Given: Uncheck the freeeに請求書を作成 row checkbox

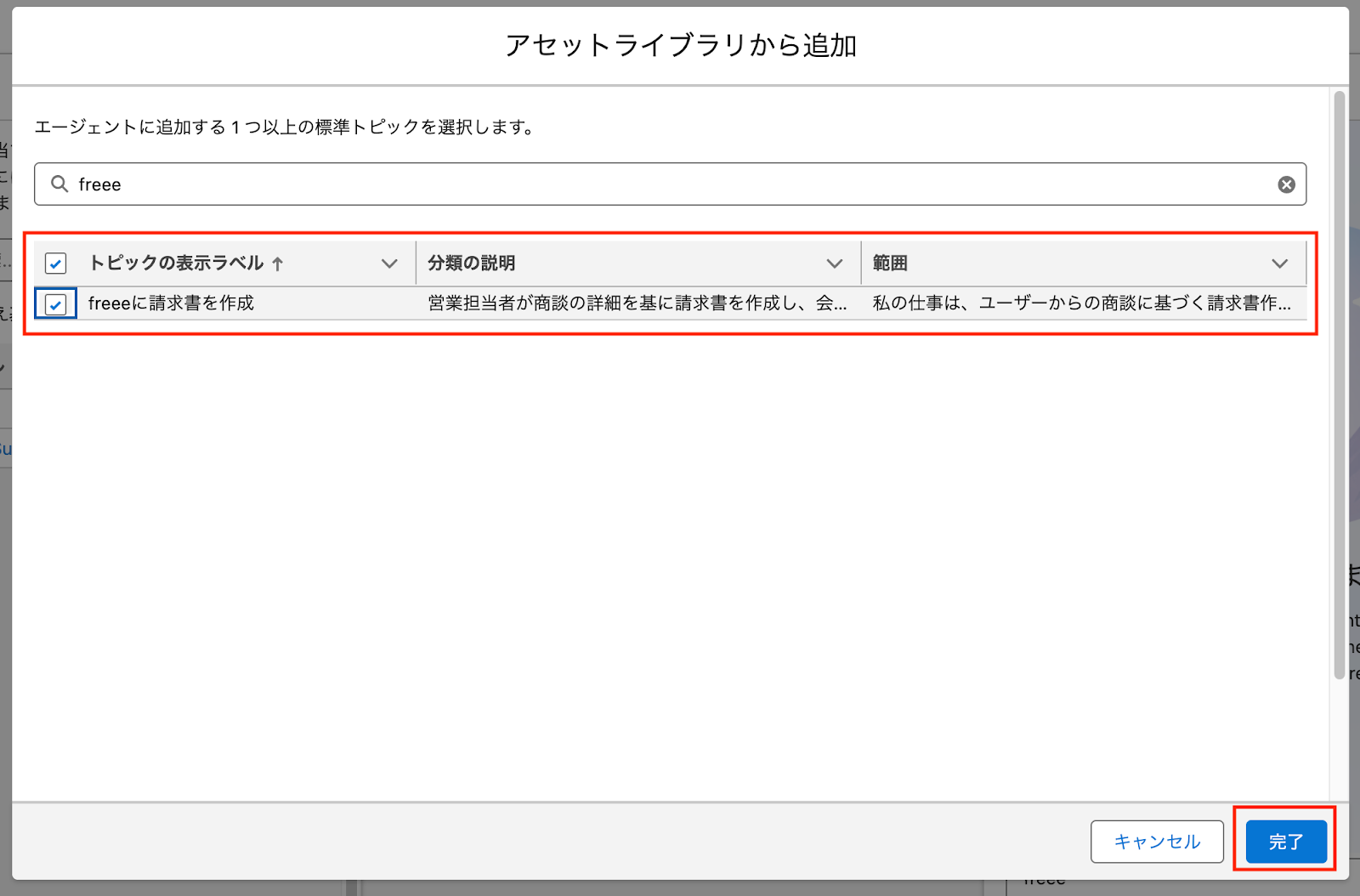Looking at the screenshot, I should [56, 303].
